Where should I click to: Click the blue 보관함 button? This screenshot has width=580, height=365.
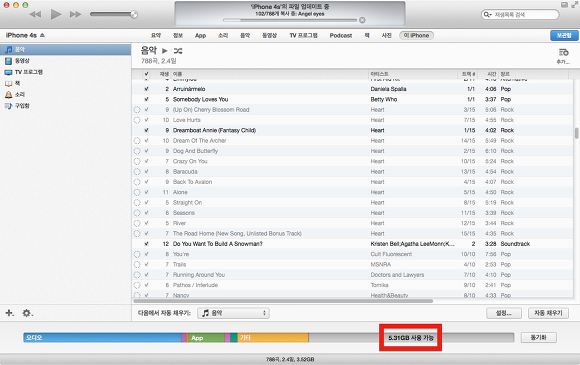coord(564,35)
